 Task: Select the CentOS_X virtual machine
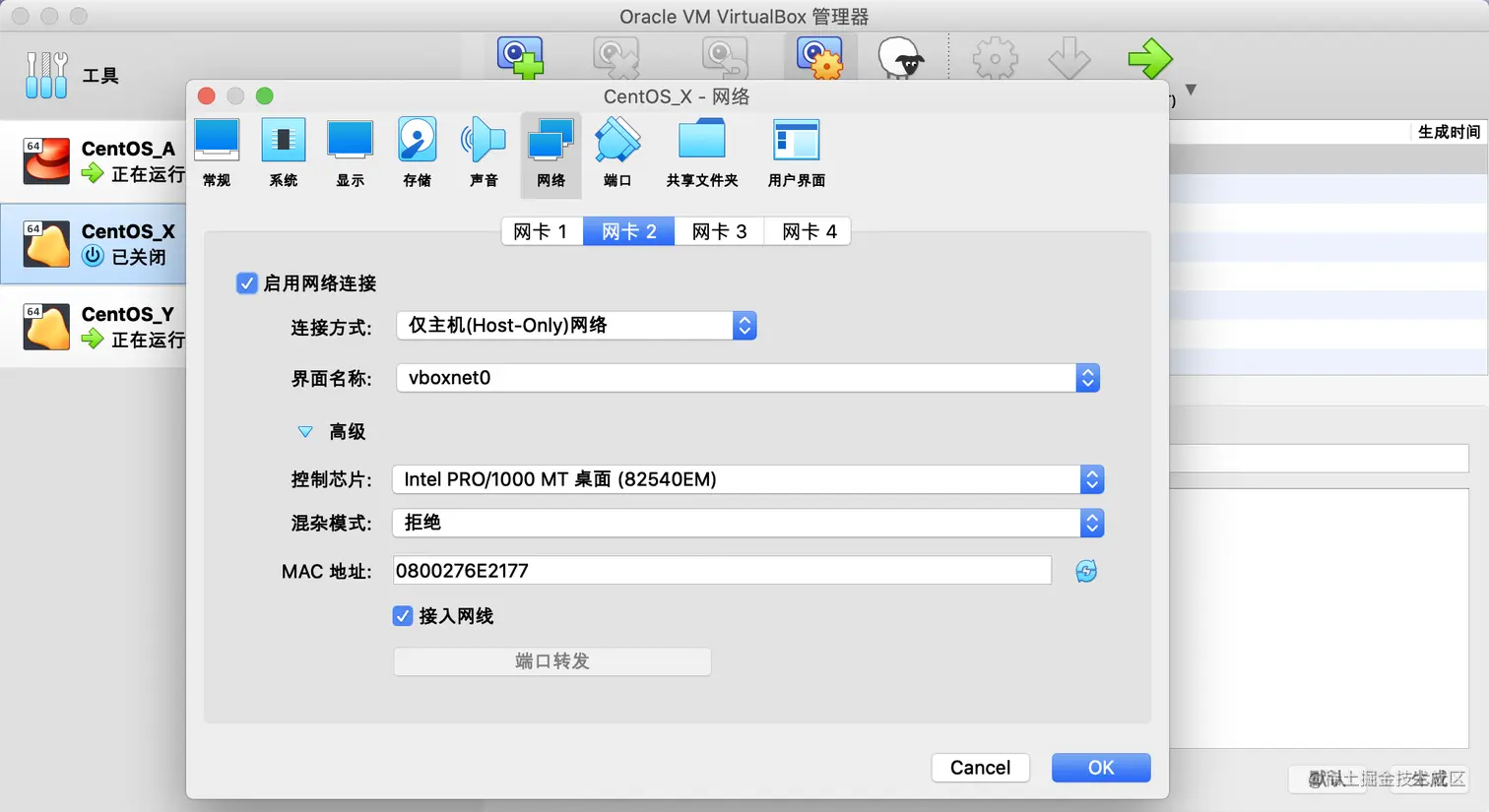[94, 243]
